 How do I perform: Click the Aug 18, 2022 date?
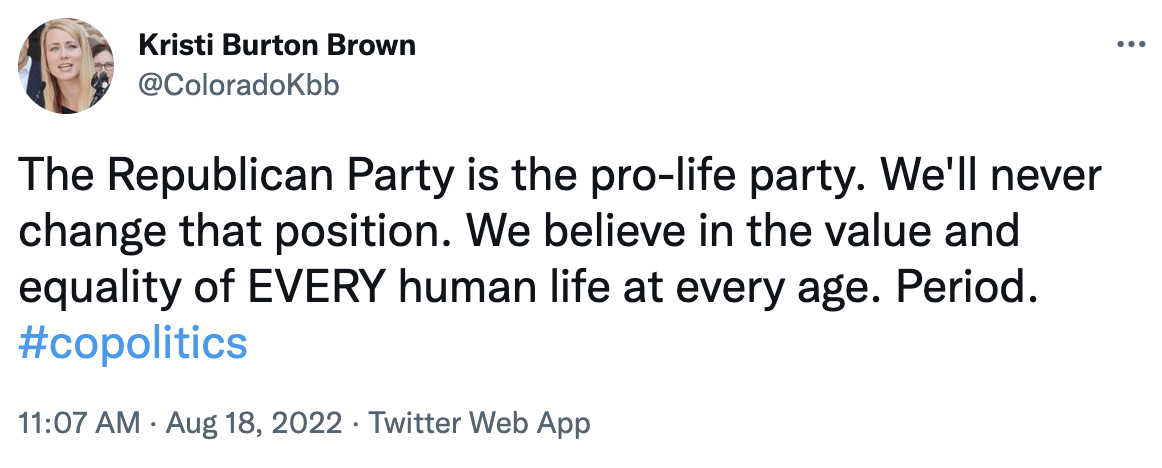[255, 423]
